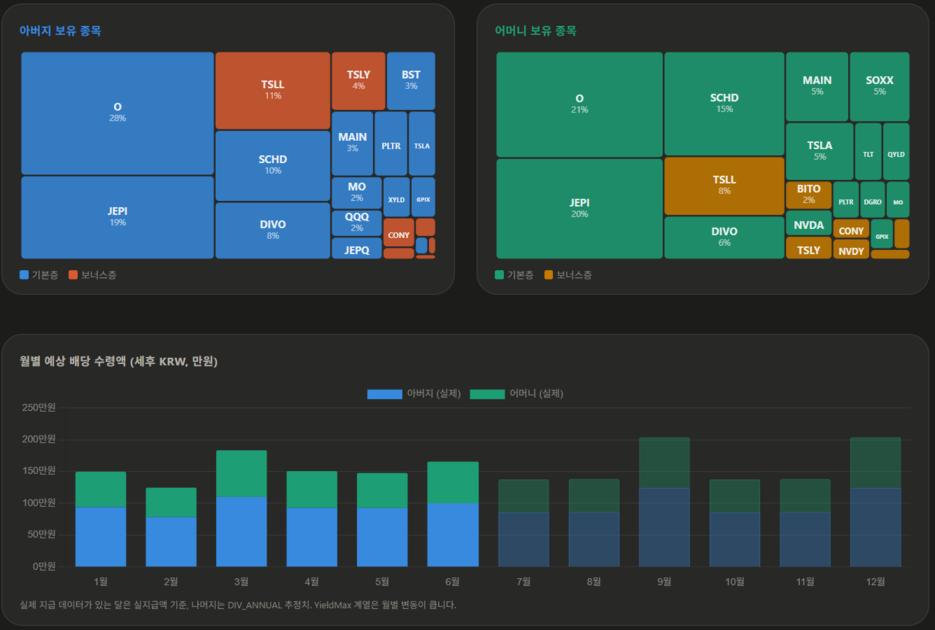This screenshot has height=630, width=935.
Task: Click the TSLA 5% tile in mother's treemap
Action: [x=820, y=151]
